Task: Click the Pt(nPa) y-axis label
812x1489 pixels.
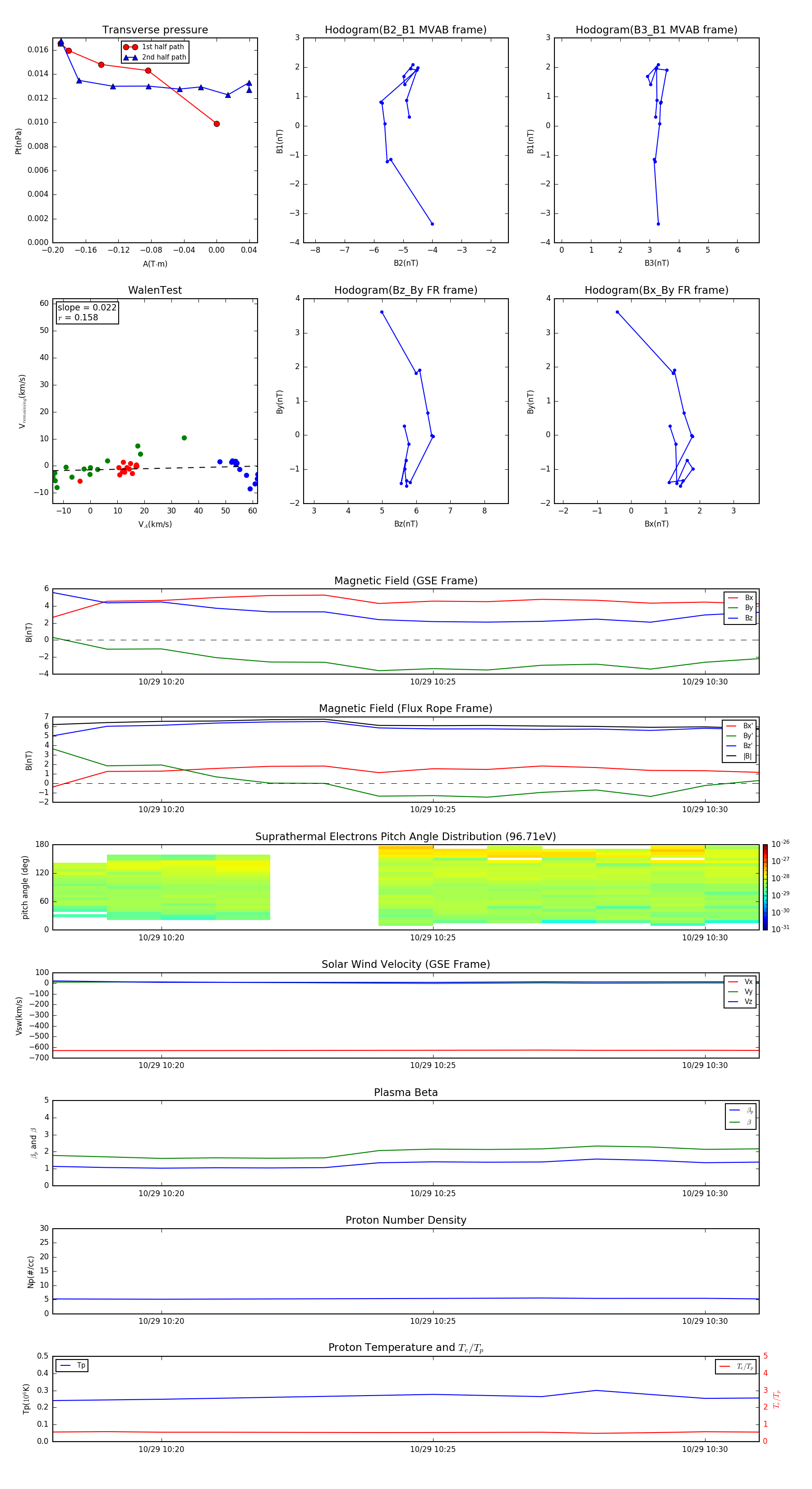Action: coord(18,141)
